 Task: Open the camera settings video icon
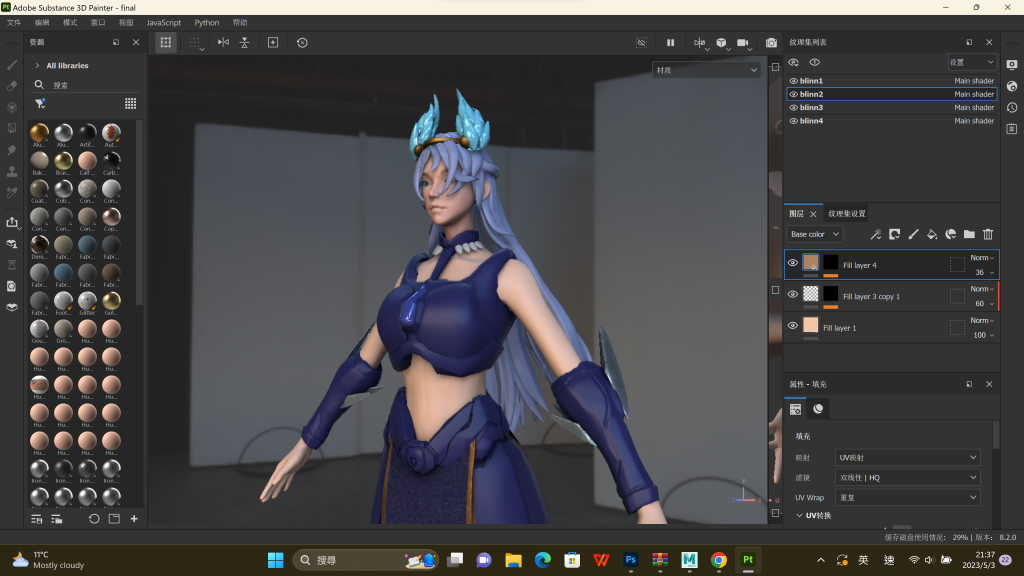click(x=743, y=42)
